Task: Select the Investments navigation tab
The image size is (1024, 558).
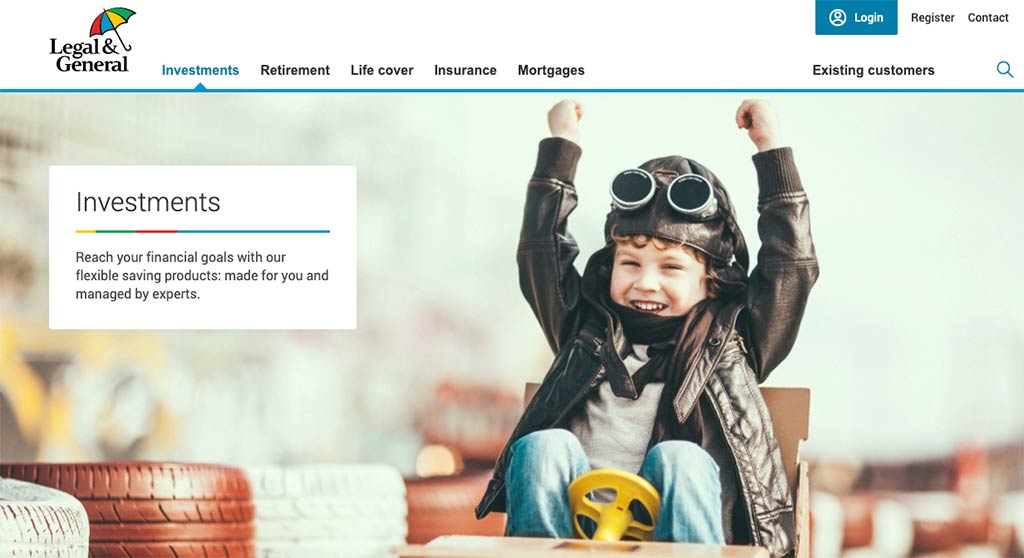Action: (200, 70)
